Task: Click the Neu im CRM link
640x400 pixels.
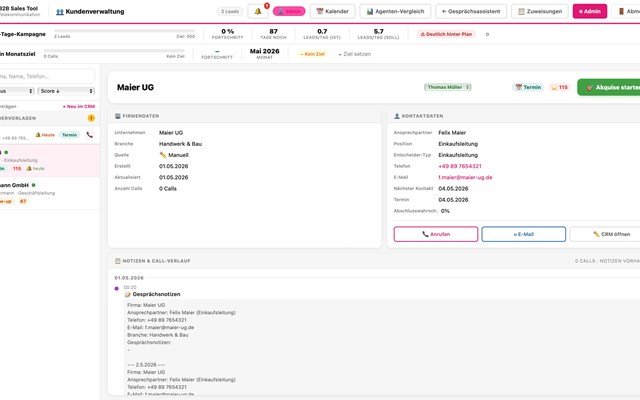Action: [79, 106]
